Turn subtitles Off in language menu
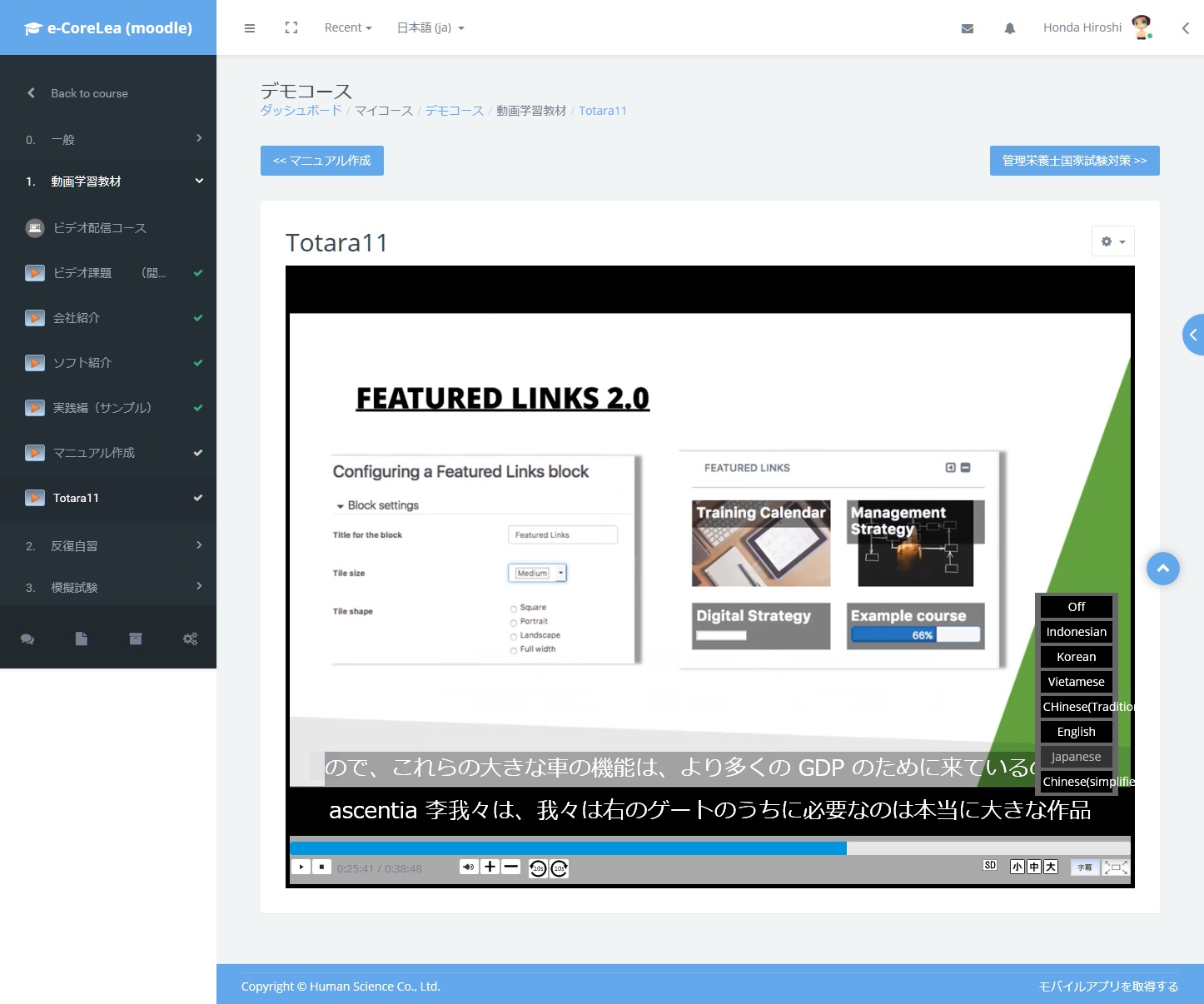The width and height of the screenshot is (1204, 1004). coord(1077,607)
